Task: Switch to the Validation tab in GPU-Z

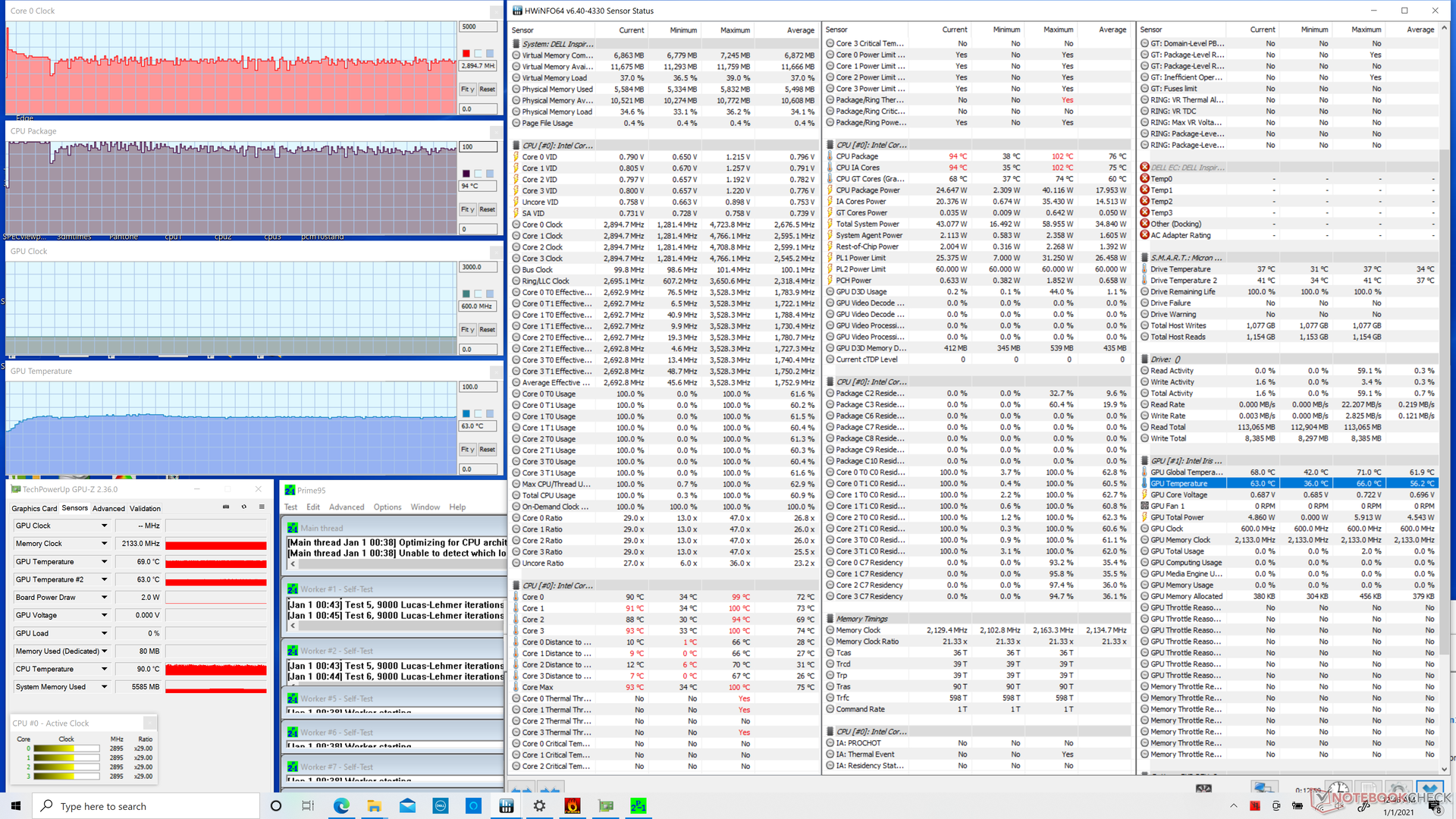Action: point(145,509)
